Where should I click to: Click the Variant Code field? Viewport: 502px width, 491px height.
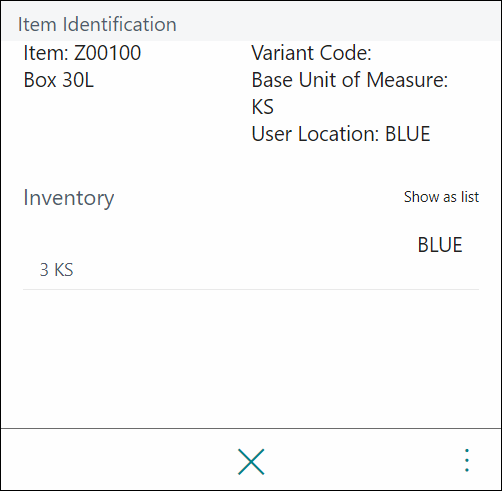click(x=311, y=53)
